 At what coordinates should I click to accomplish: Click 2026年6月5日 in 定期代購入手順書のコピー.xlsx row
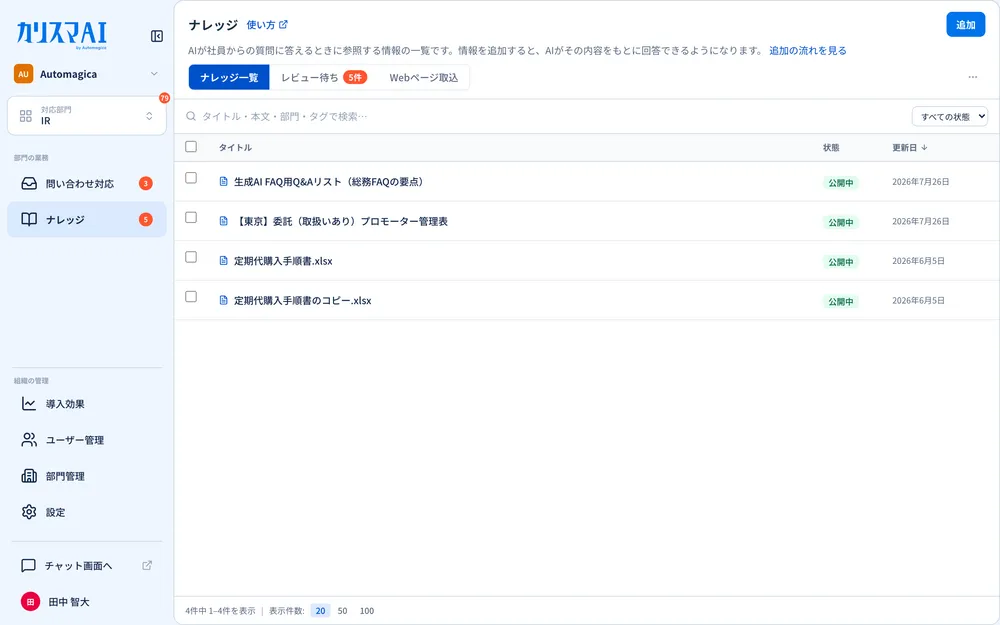[918, 300]
